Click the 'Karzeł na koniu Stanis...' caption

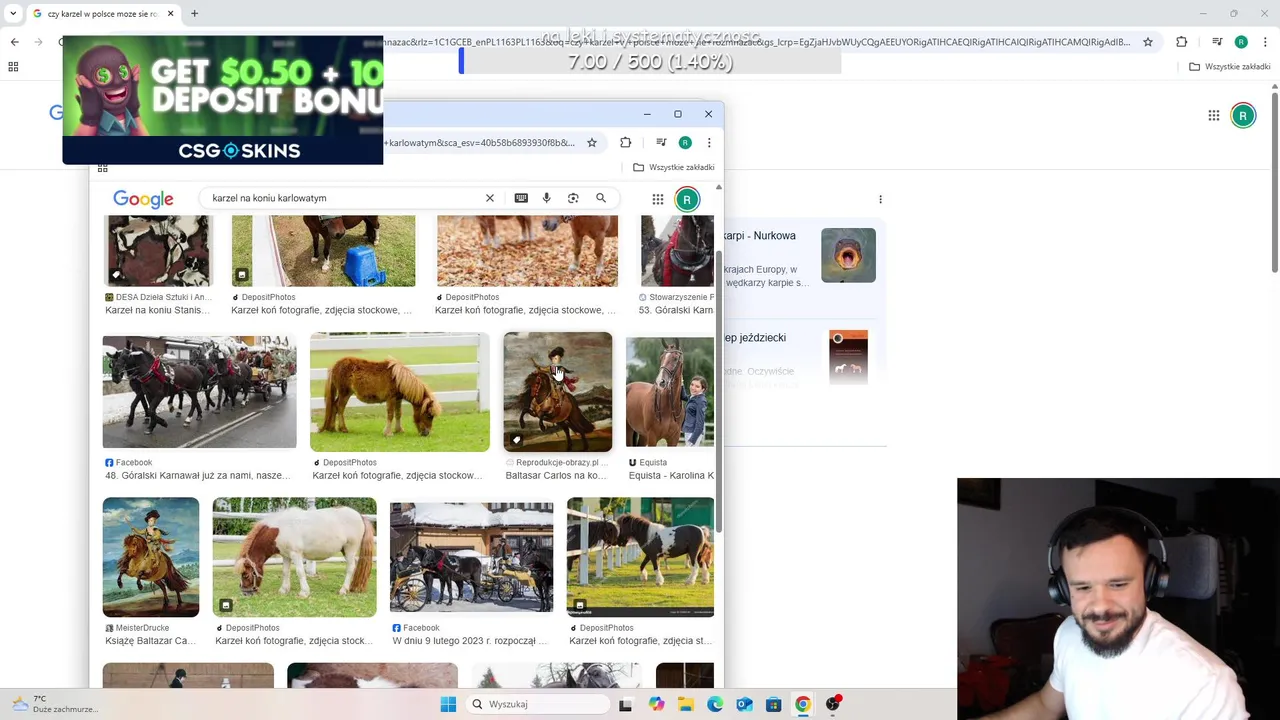[157, 310]
